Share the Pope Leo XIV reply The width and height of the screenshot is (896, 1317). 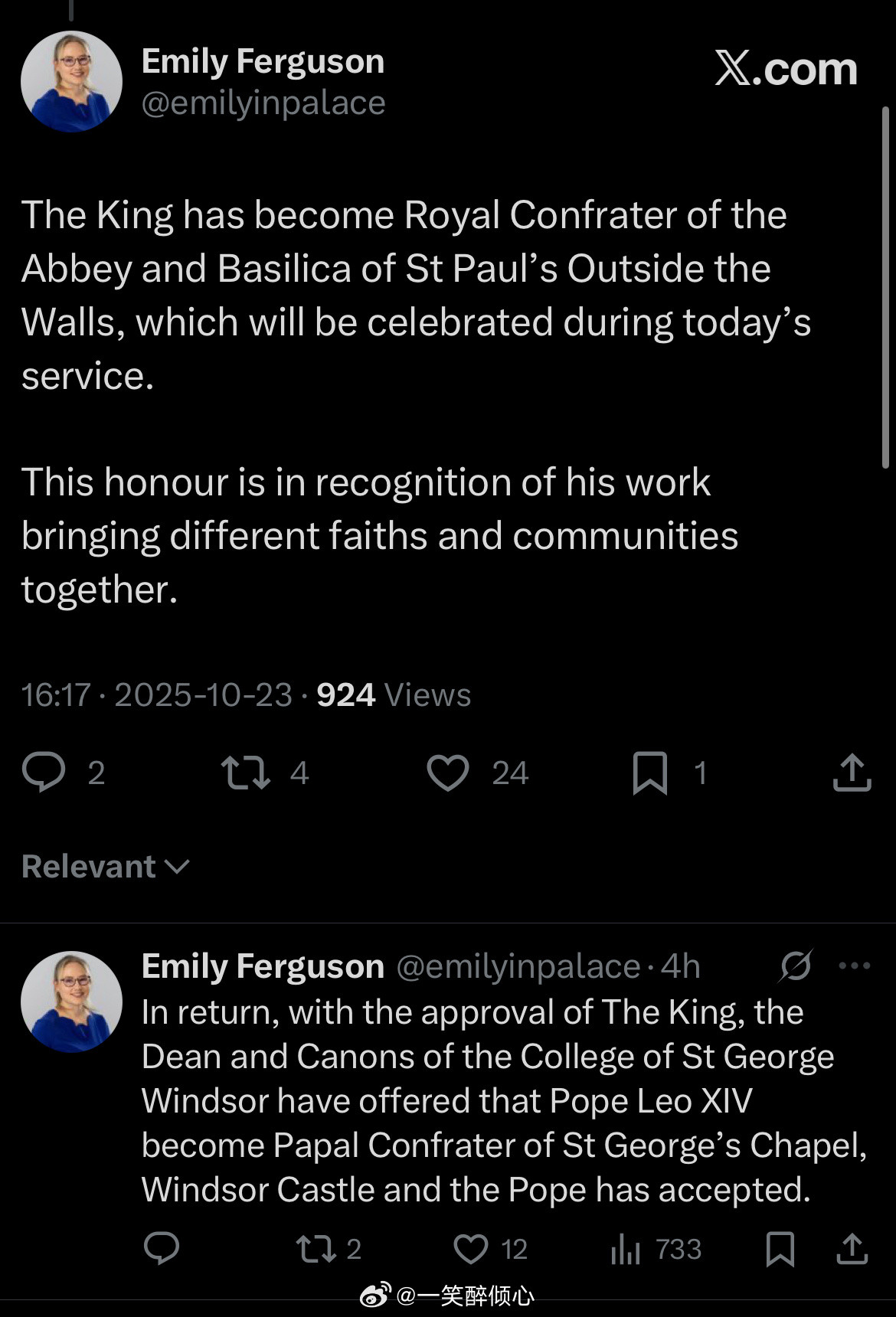pos(852,1248)
